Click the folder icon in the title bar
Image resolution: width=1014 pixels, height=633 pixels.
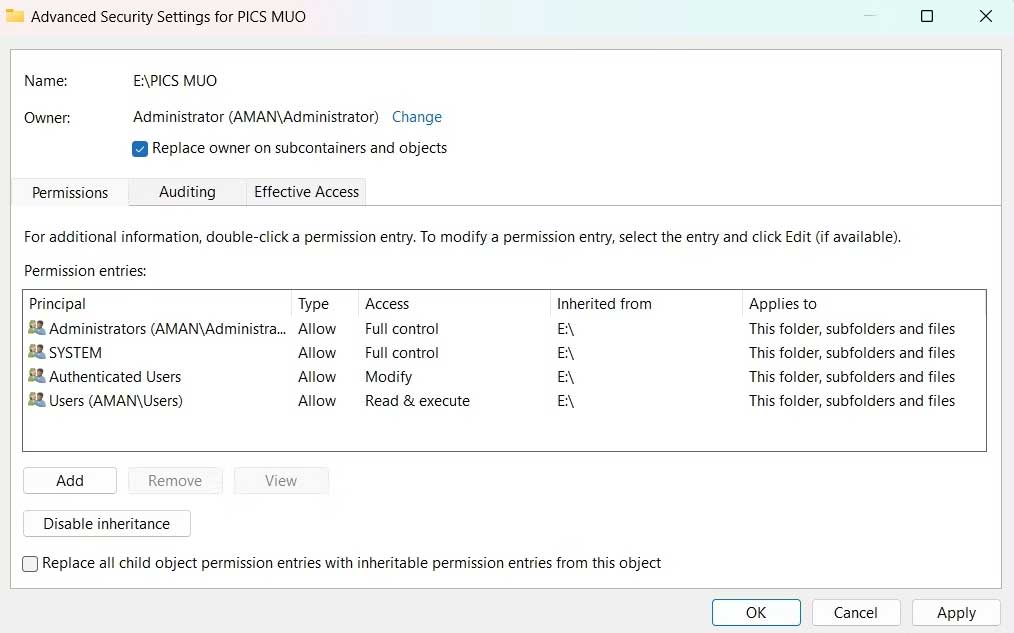(14, 16)
